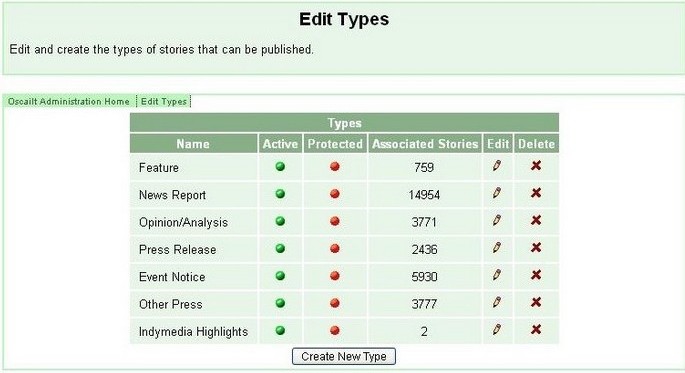Select the Protected column header
Image resolution: width=685 pixels, height=373 pixels.
pyautogui.click(x=335, y=144)
